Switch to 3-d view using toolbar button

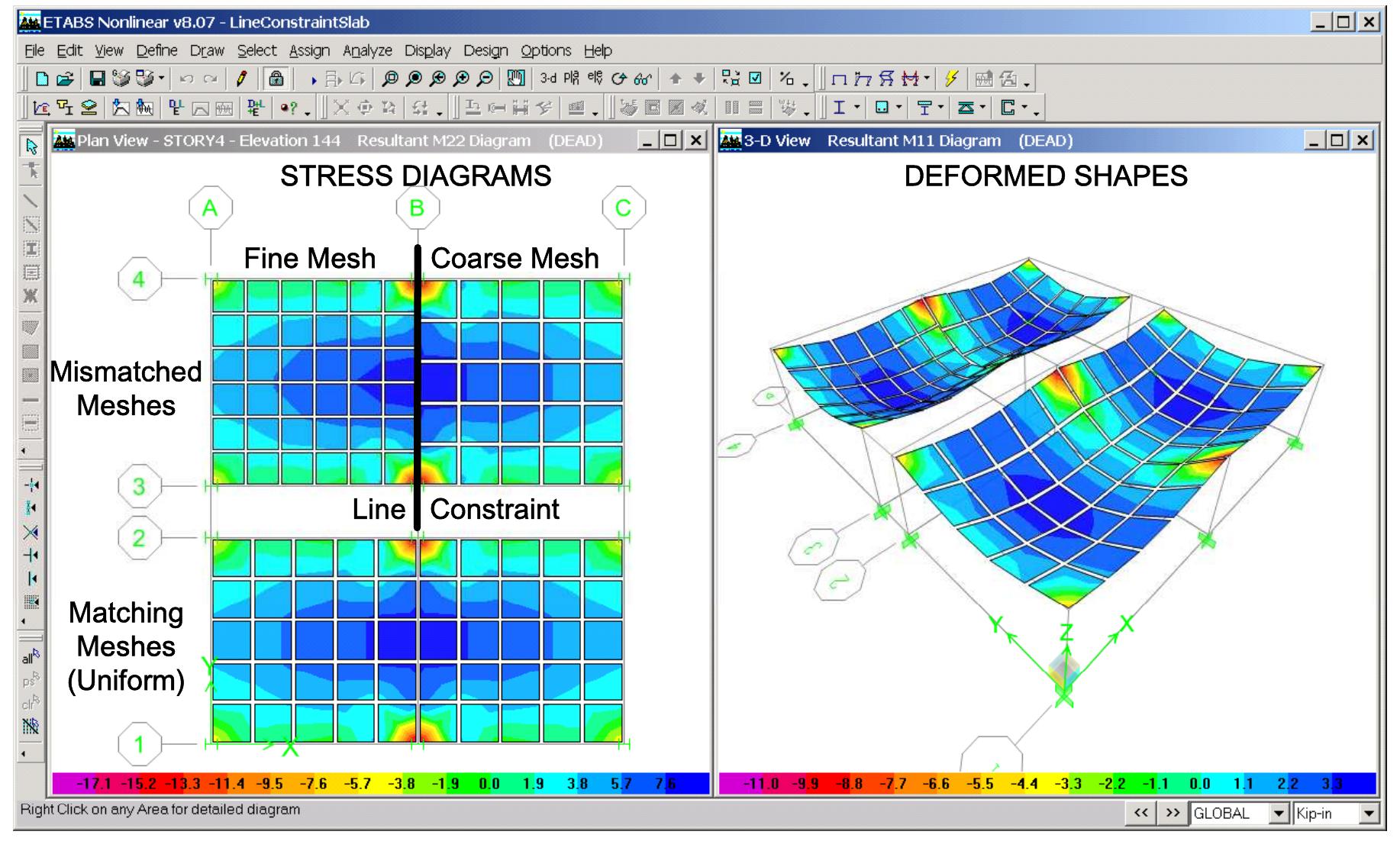coord(548,79)
